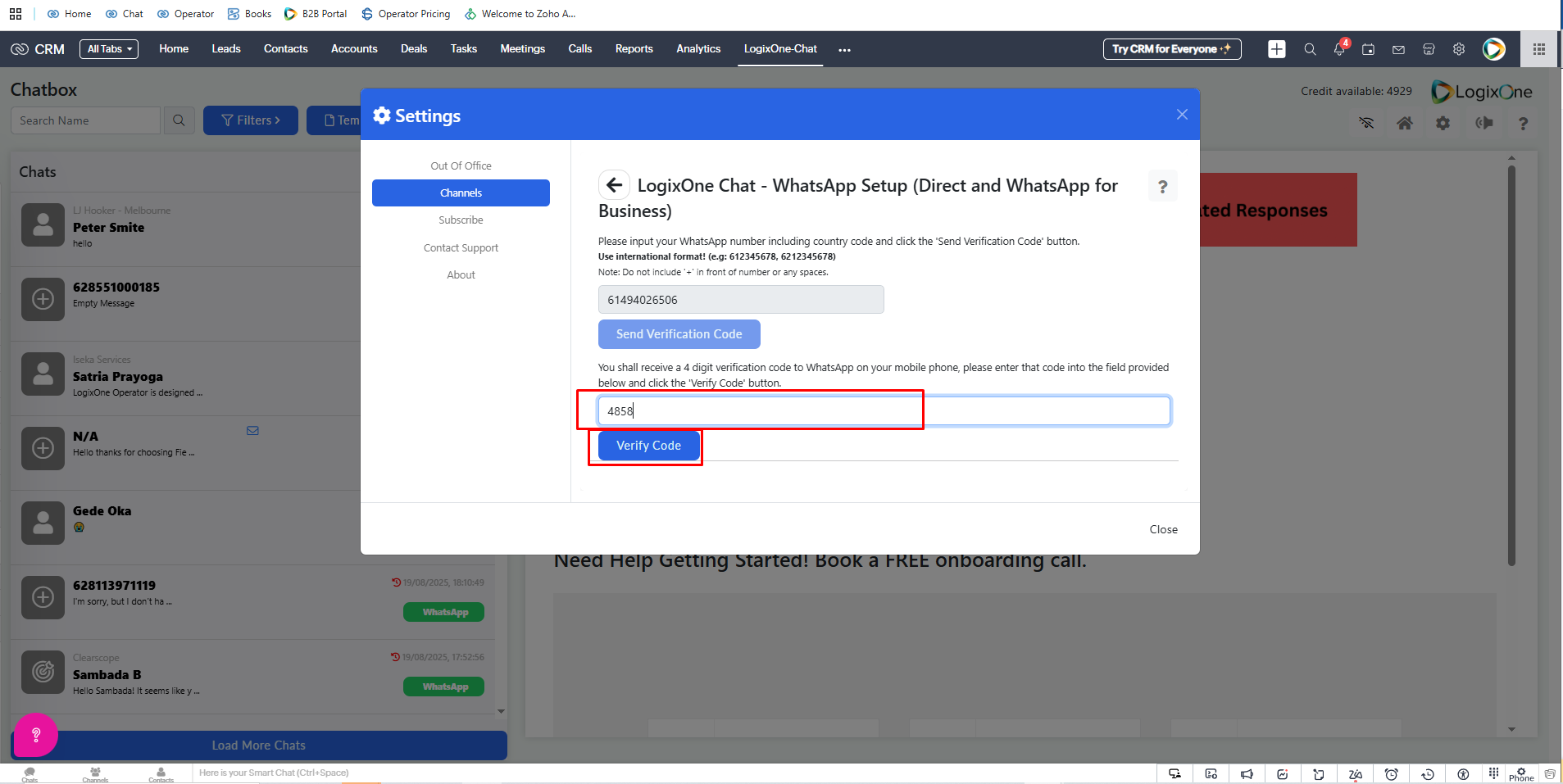Click the search button beside Search Name
Viewport: 1563px width, 784px height.
click(179, 120)
